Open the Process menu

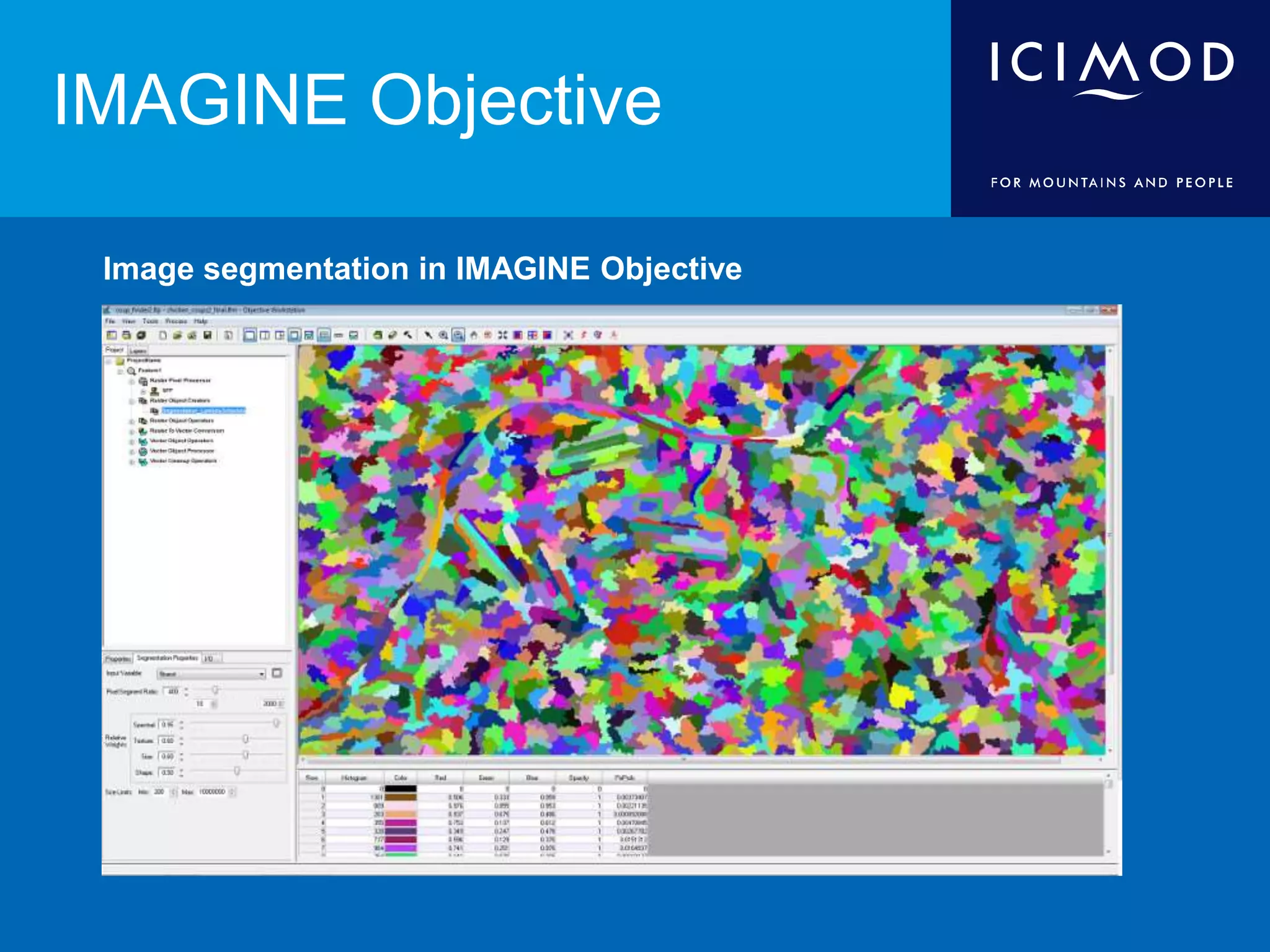[176, 321]
